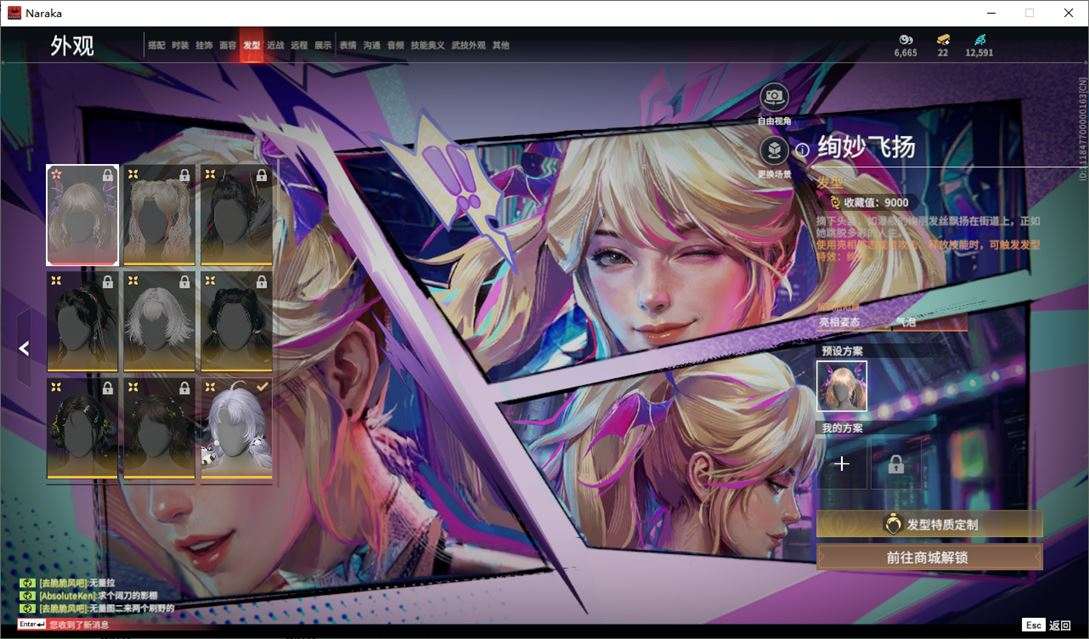Click the checkmark on the equipped white hairstyle
This screenshot has width=1089, height=639.
tap(263, 387)
